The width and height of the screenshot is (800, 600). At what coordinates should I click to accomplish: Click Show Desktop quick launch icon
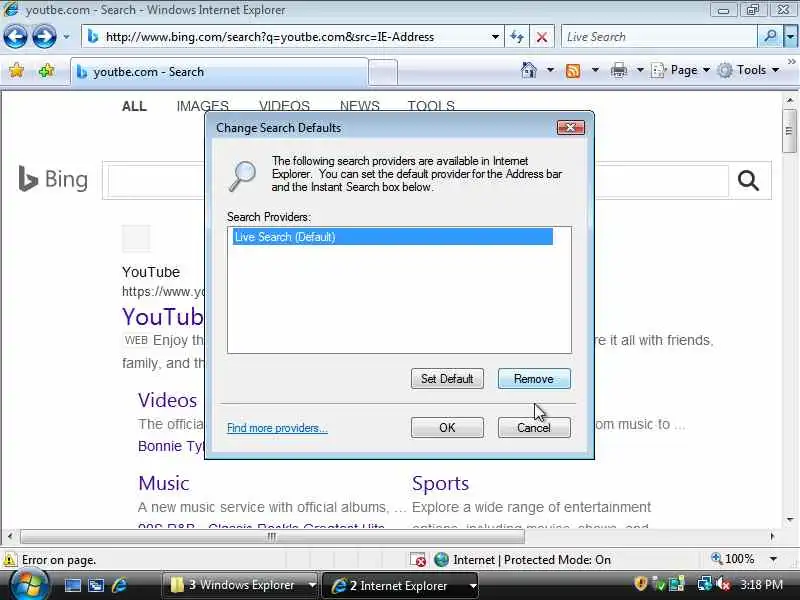pos(72,585)
